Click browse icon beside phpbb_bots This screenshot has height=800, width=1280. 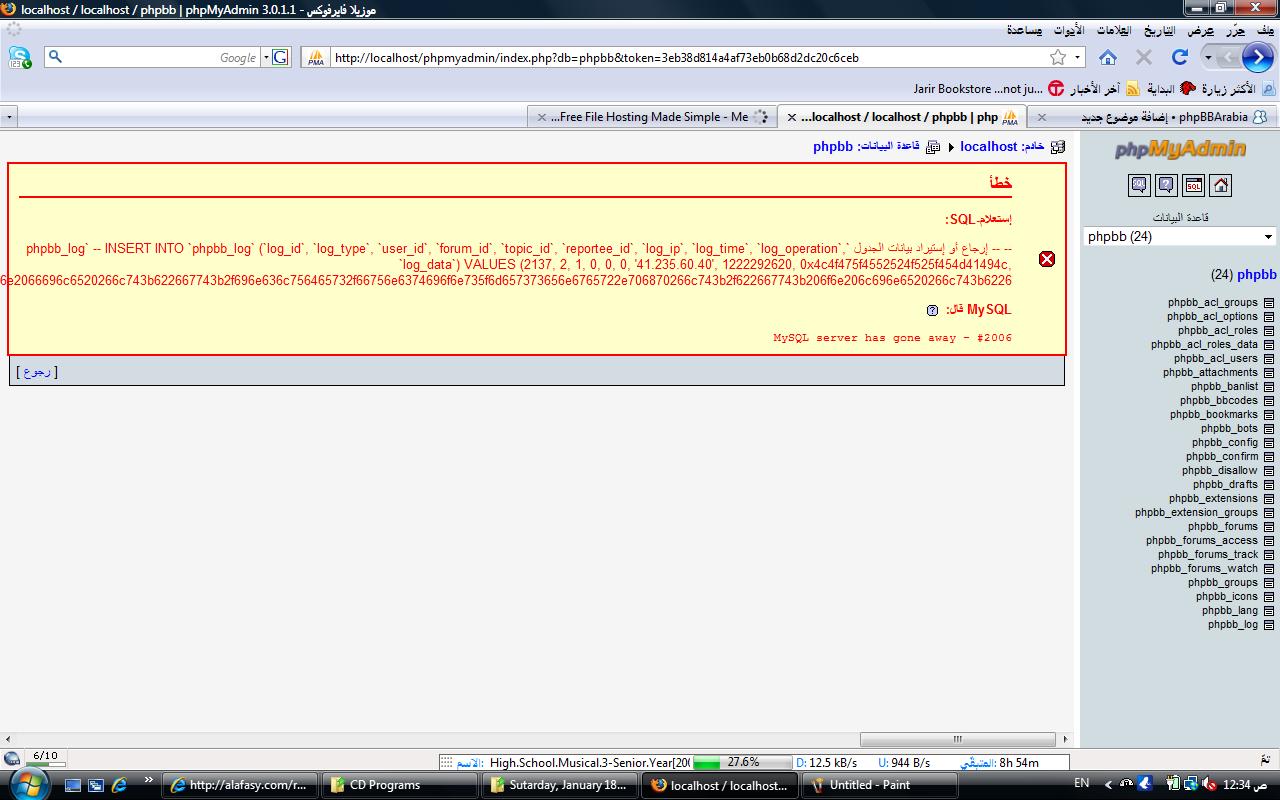pos(1268,429)
